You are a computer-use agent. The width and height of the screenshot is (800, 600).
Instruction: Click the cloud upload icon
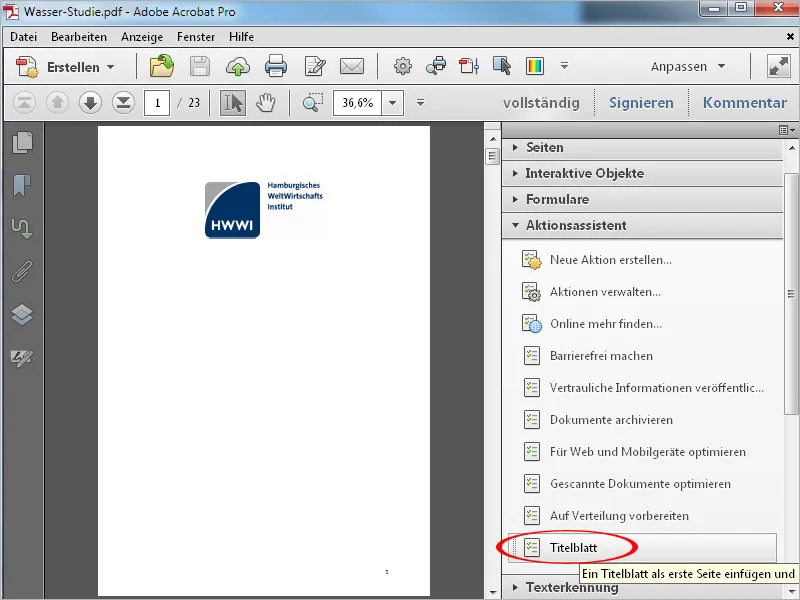click(x=238, y=67)
